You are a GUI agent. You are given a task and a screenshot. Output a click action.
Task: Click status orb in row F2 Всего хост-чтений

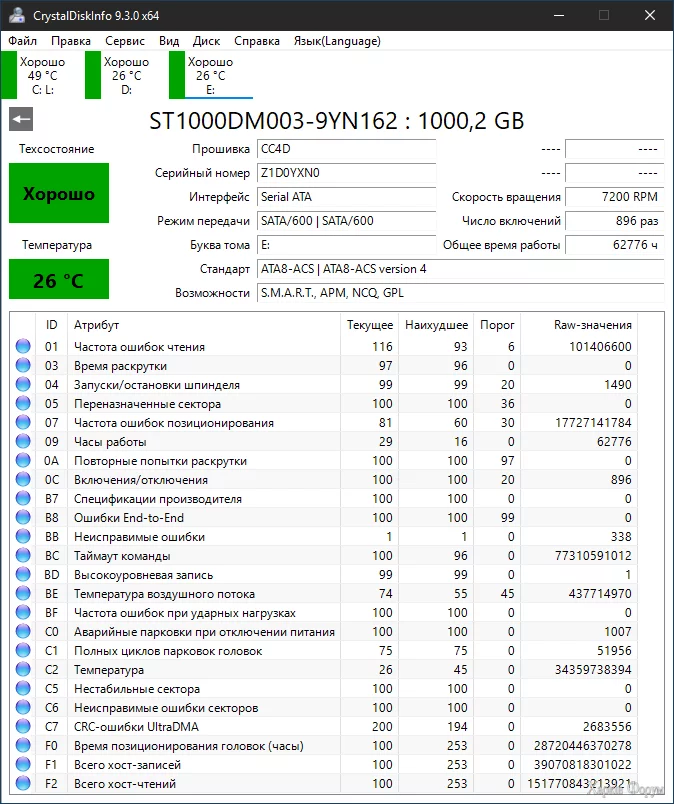pyautogui.click(x=23, y=782)
